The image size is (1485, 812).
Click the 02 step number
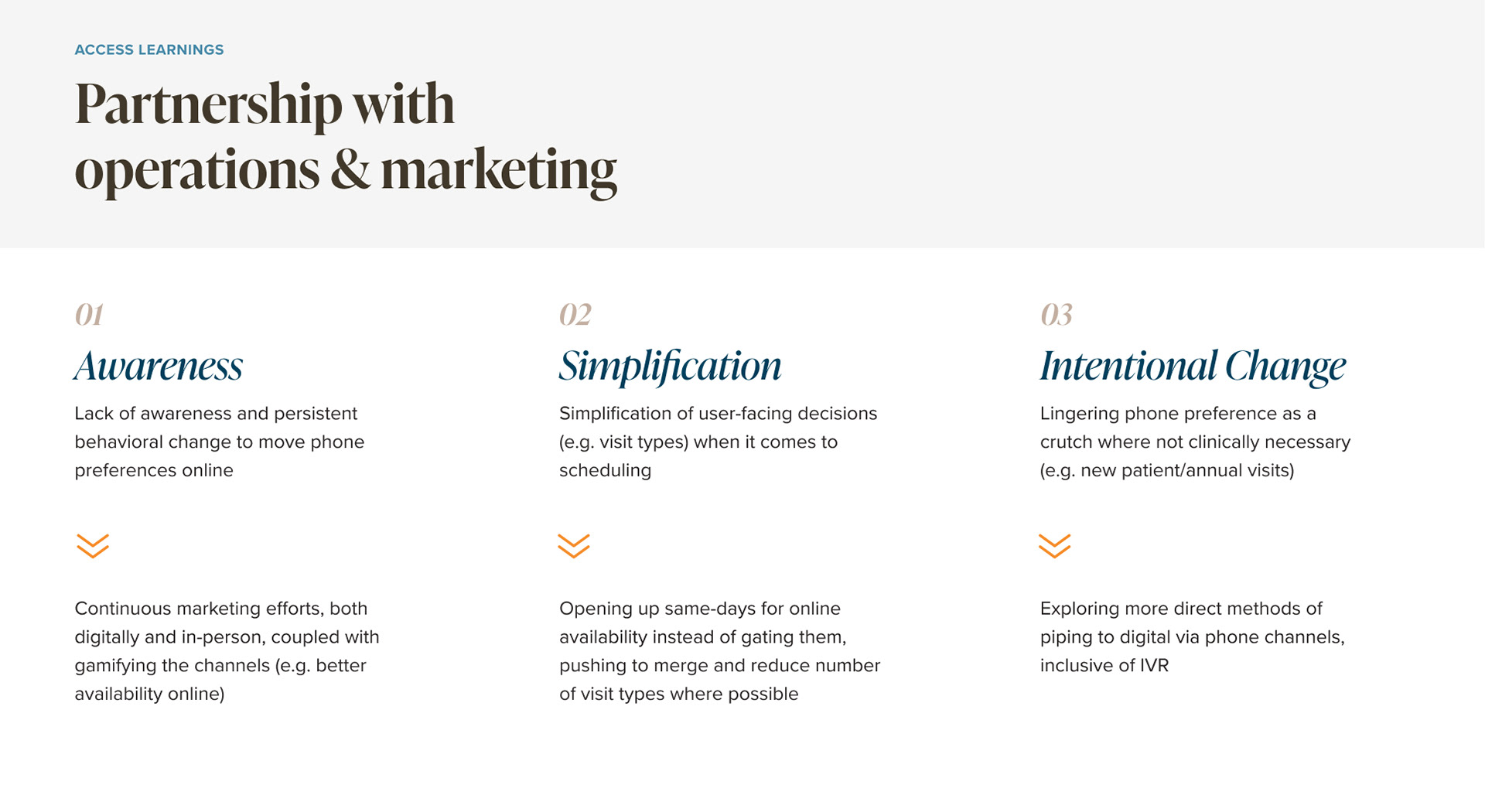(x=575, y=315)
